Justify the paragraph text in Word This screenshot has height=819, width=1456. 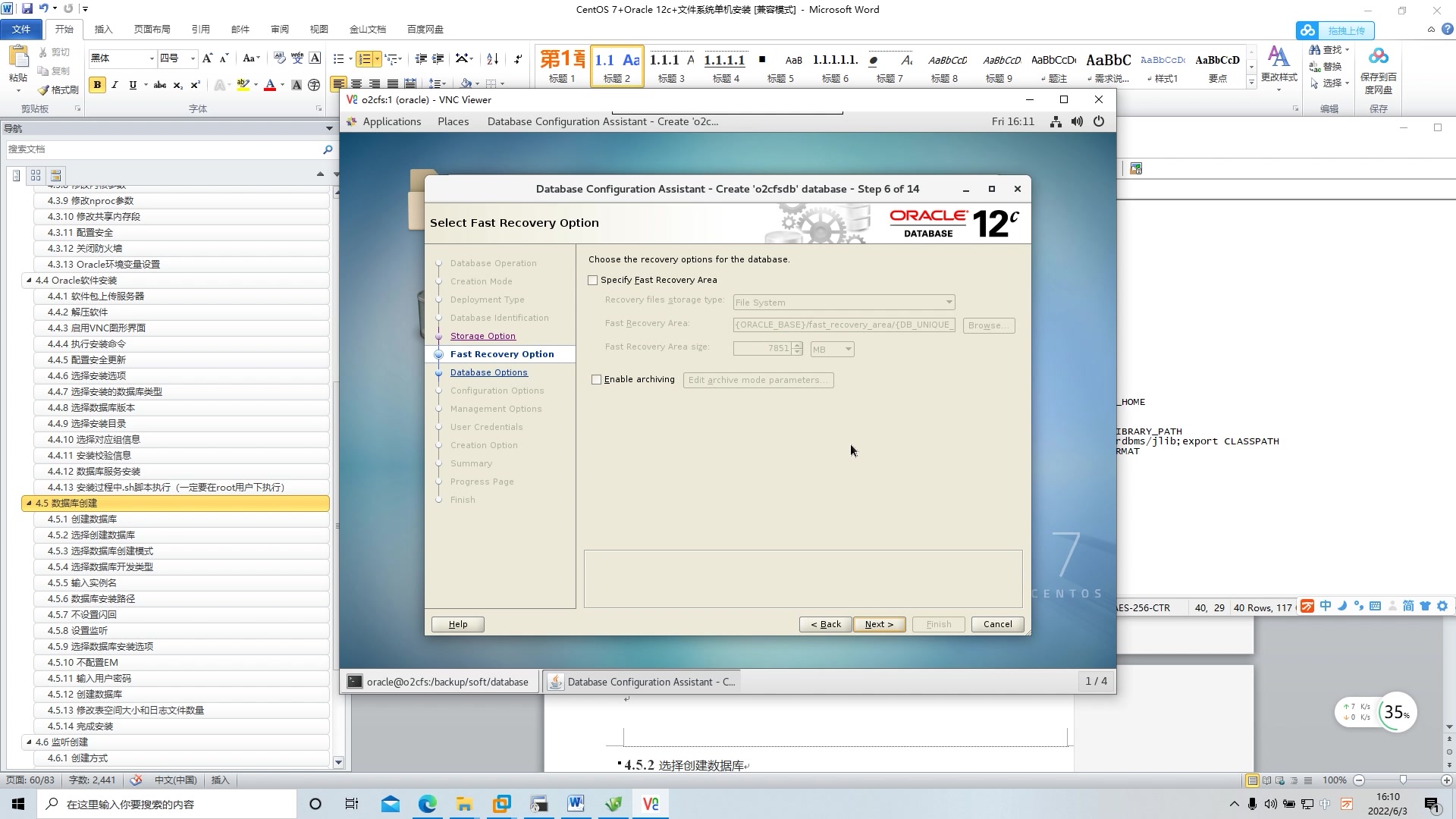pos(392,84)
